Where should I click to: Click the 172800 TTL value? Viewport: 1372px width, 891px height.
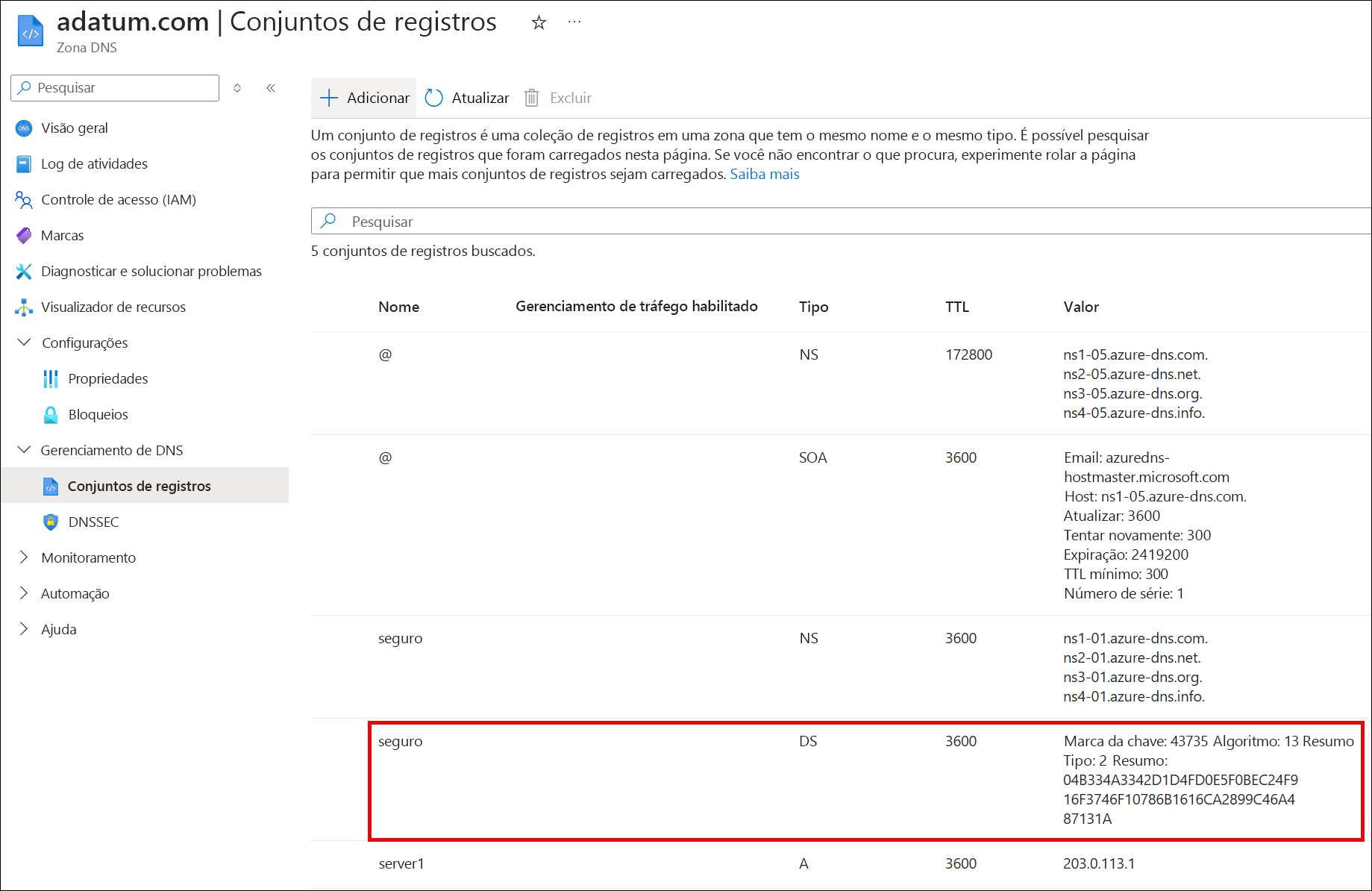click(x=968, y=355)
